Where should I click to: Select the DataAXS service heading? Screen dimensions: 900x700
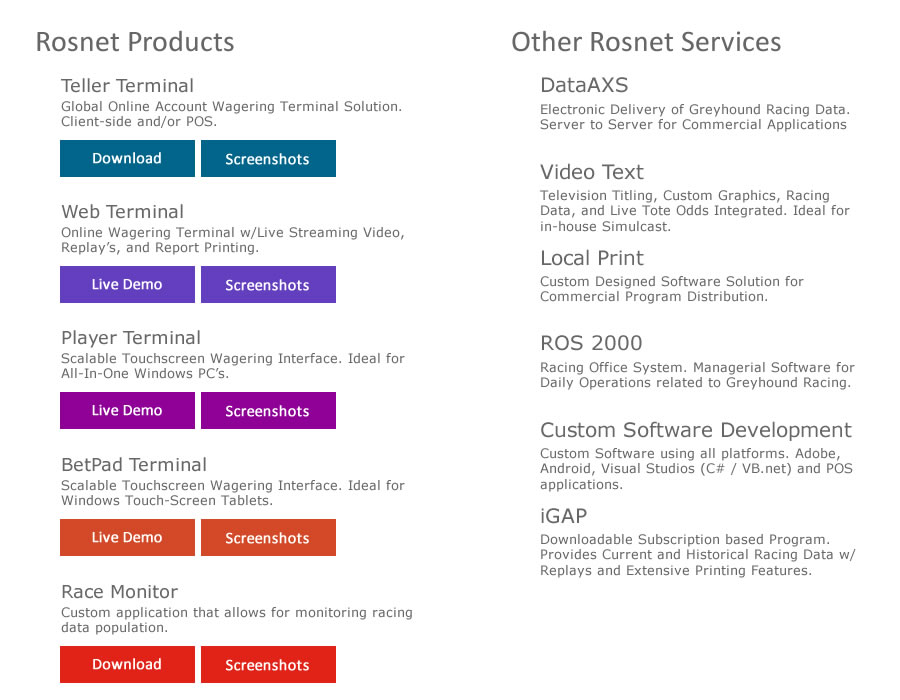coord(584,85)
